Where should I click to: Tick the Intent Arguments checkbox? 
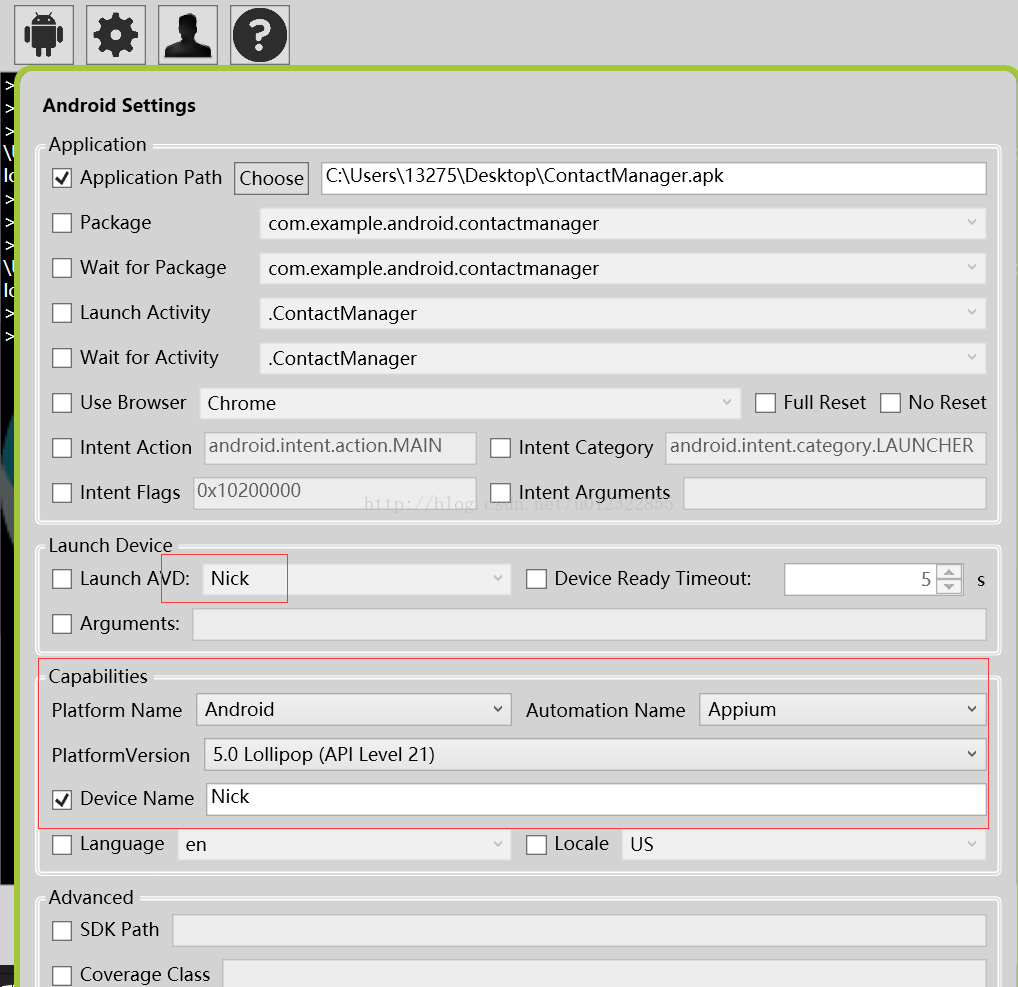[x=500, y=493]
